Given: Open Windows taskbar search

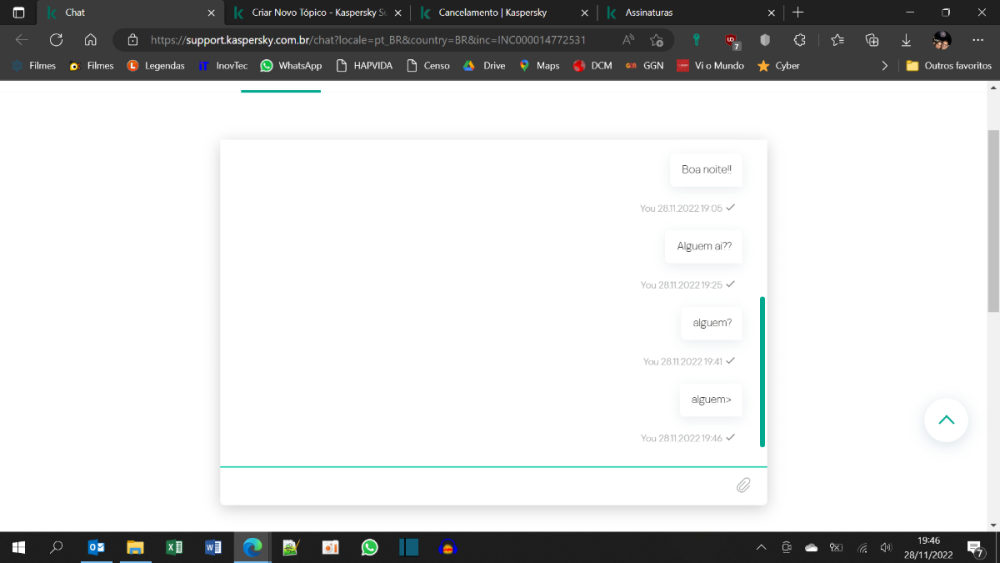Looking at the screenshot, I should 57,548.
